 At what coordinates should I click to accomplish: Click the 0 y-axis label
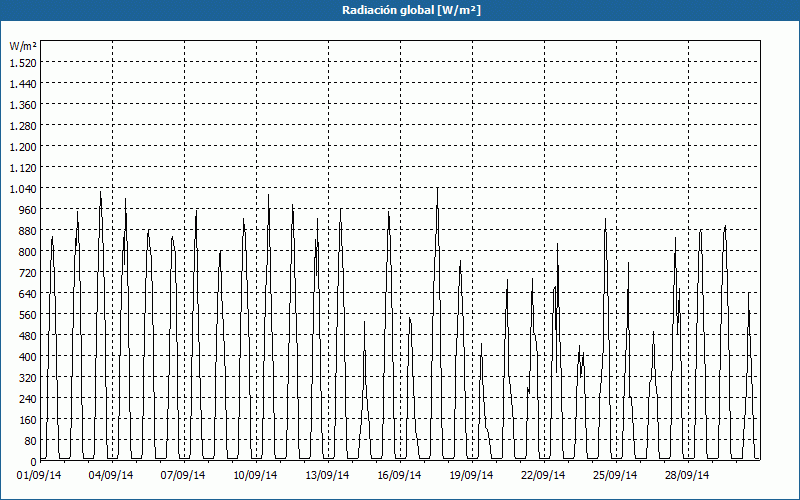pos(33,462)
